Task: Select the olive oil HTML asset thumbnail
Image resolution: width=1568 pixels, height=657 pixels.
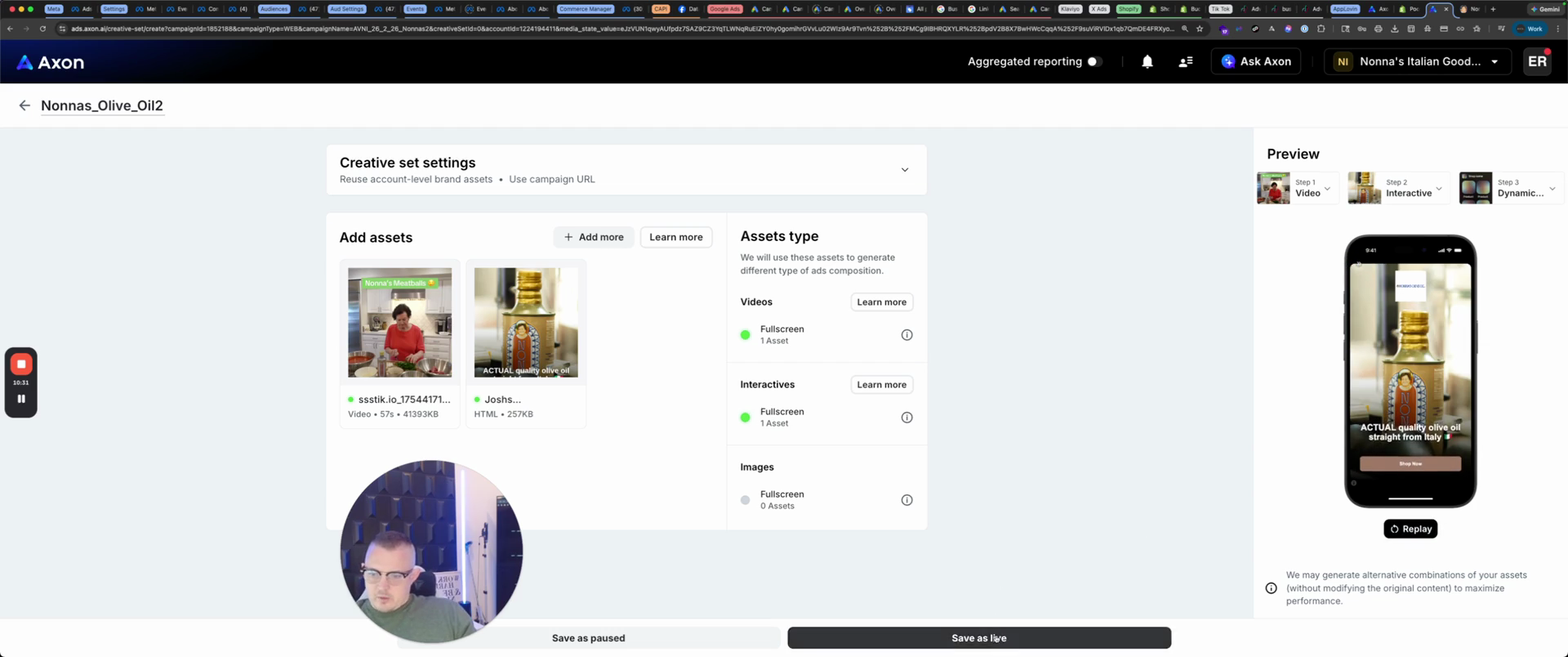Action: click(x=526, y=323)
